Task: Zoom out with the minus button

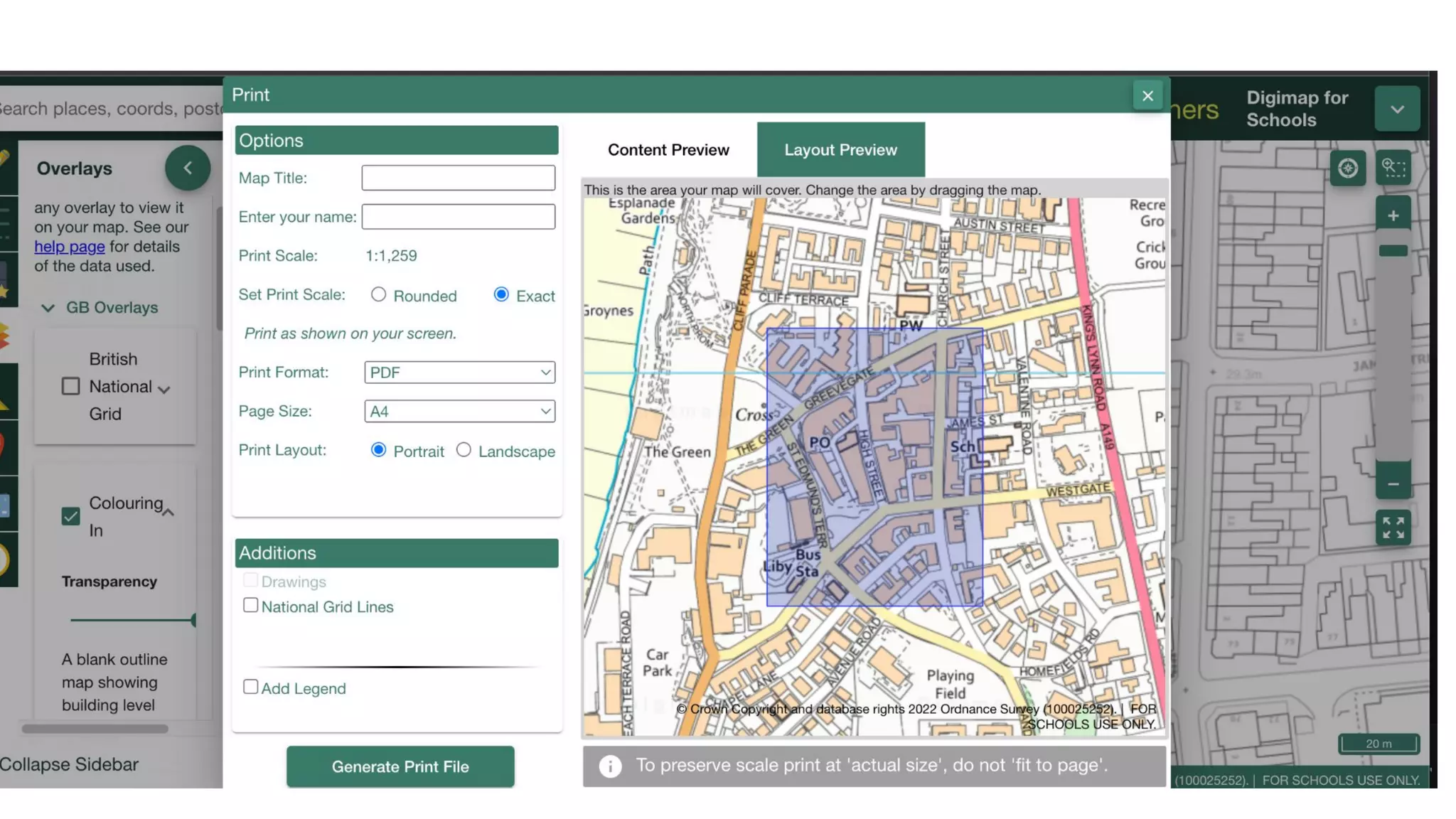Action: click(x=1393, y=484)
